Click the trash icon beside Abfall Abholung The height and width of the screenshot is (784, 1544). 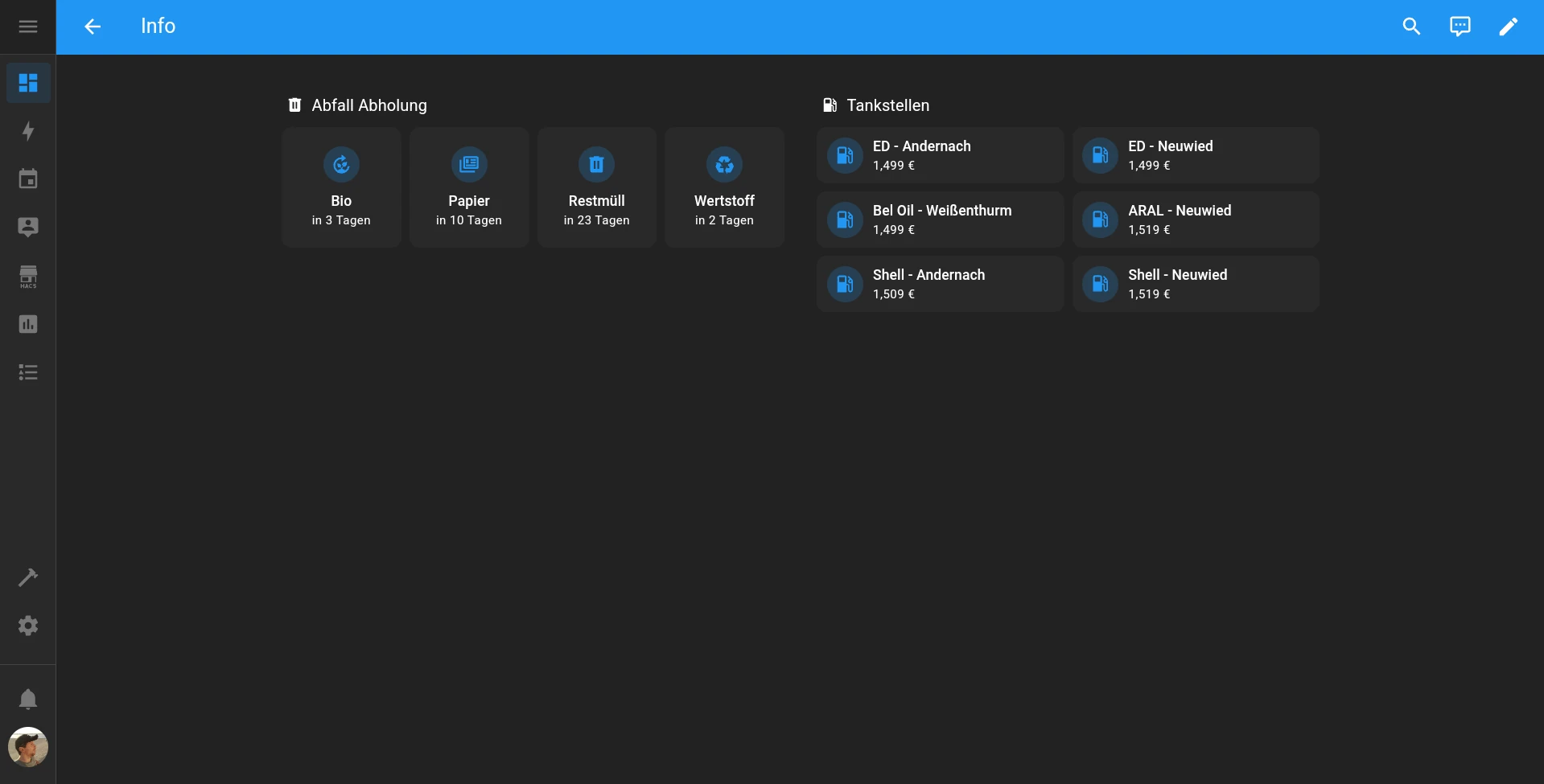coord(294,105)
